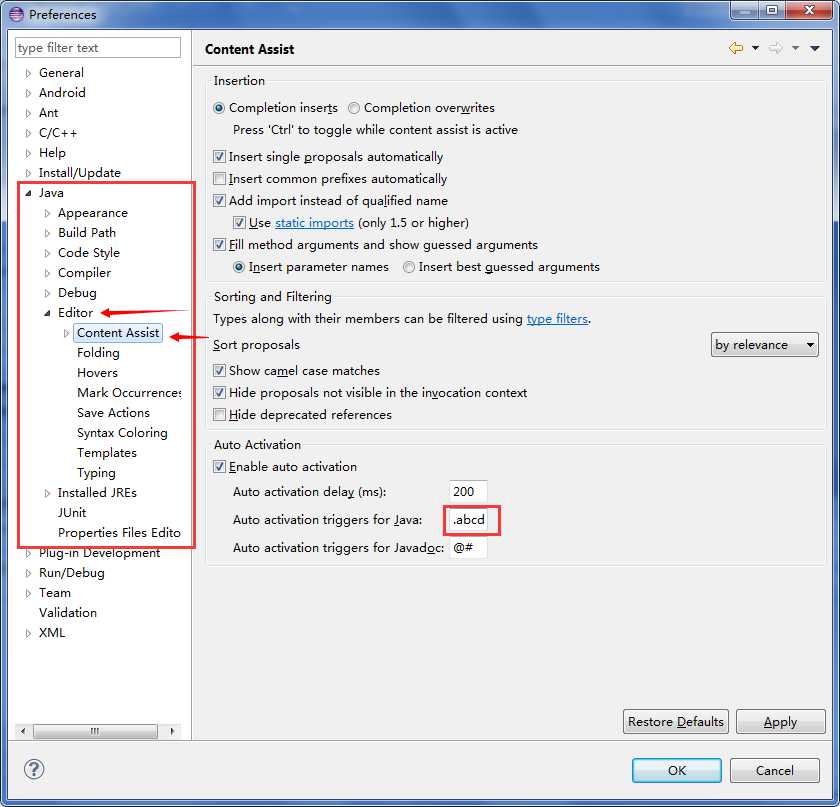Click the Auto activation delay field

click(x=468, y=491)
